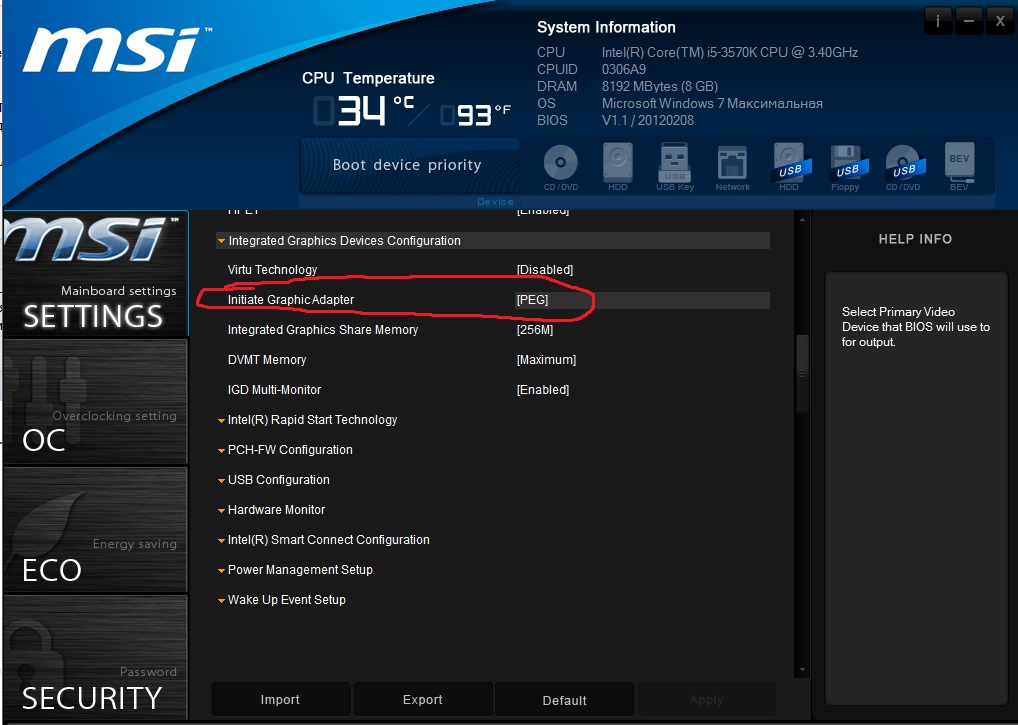This screenshot has height=725, width=1018.
Task: Click scrollbar up arrow in settings list
Action: 802,220
